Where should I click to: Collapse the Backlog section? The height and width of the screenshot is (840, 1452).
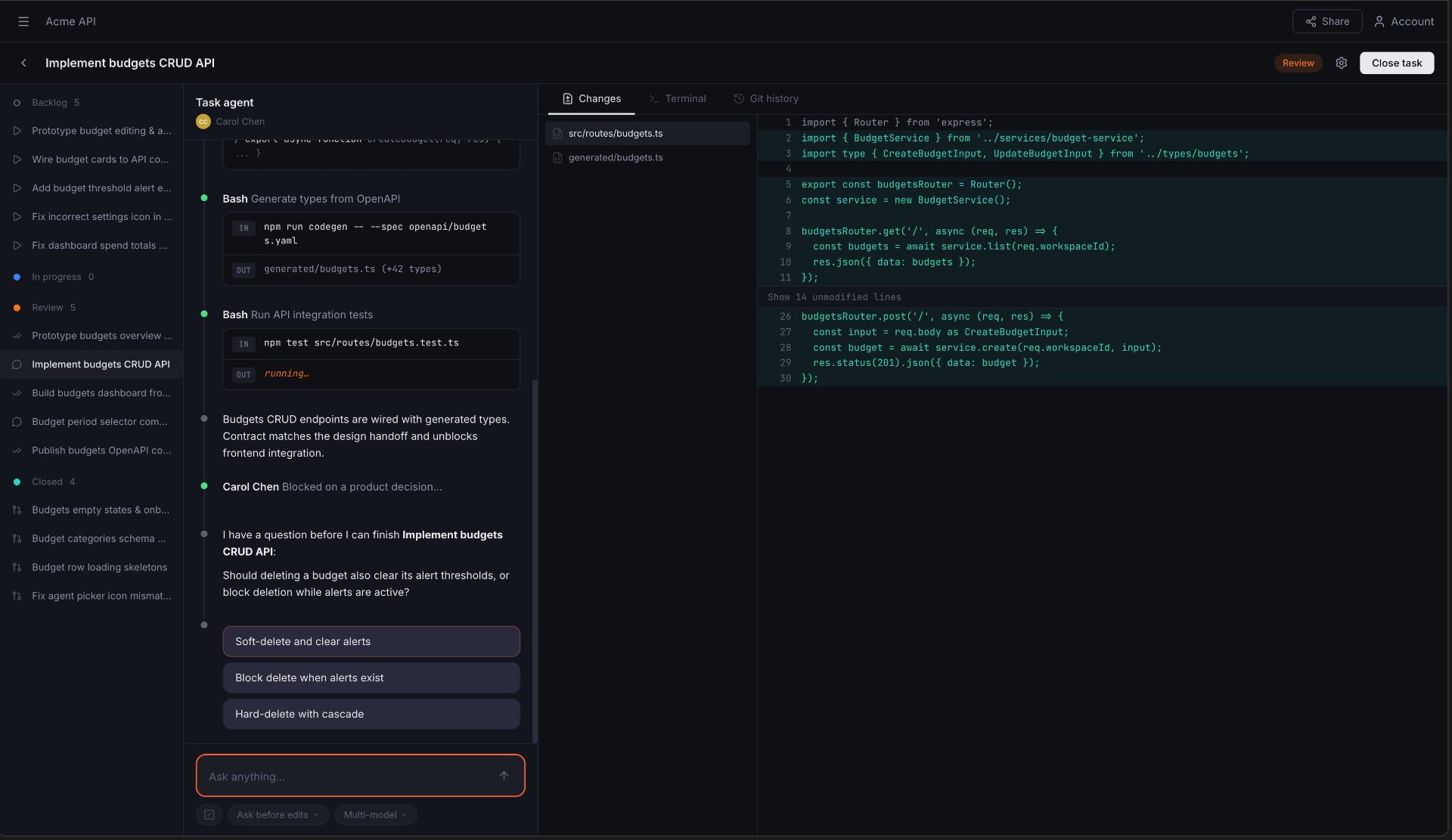pyautogui.click(x=55, y=103)
